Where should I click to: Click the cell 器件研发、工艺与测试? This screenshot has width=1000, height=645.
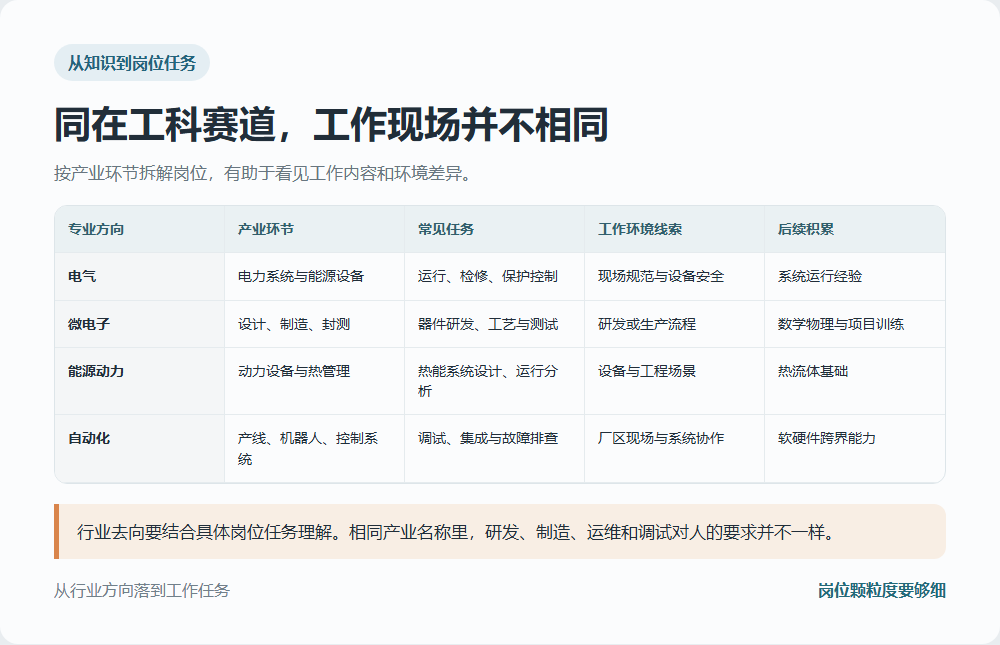(x=494, y=324)
